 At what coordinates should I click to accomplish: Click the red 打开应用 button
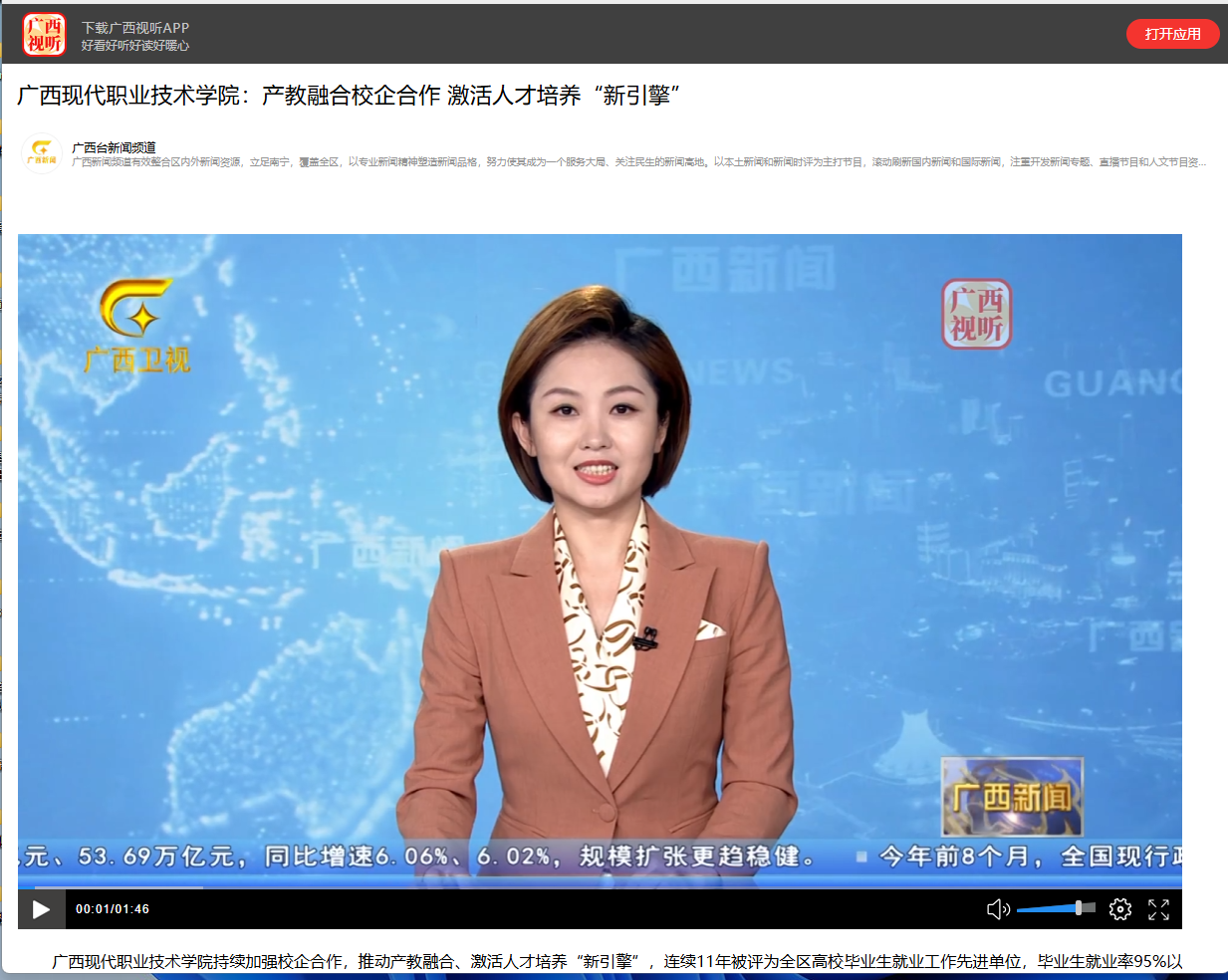pos(1172,34)
